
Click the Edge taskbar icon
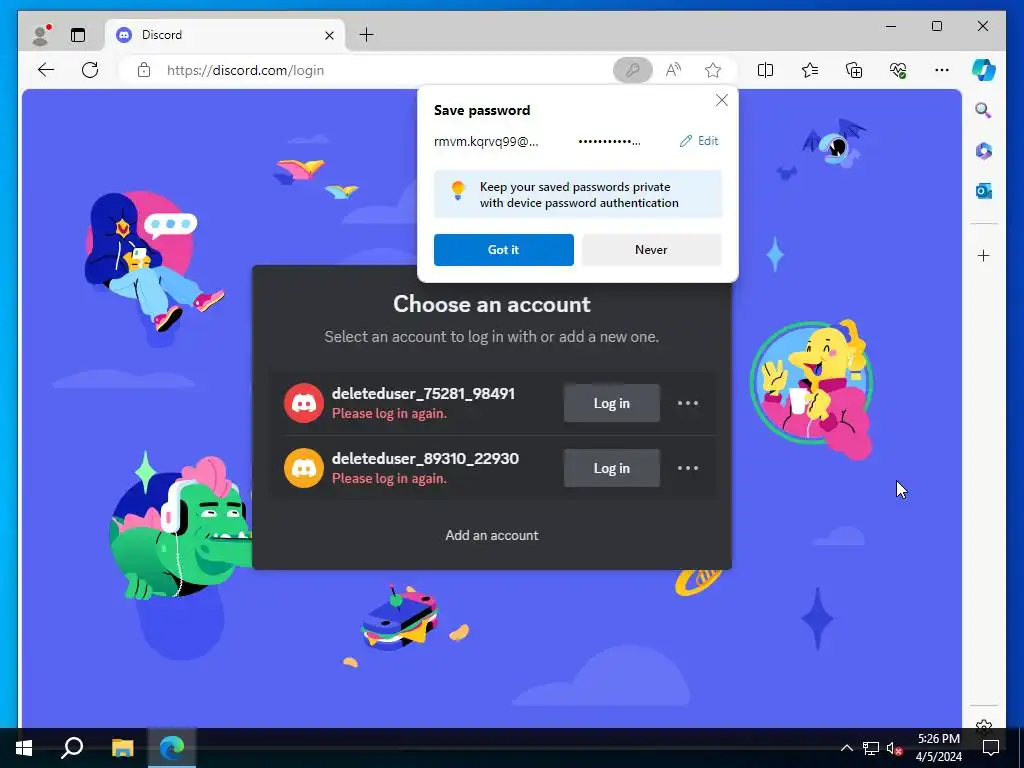coord(172,748)
